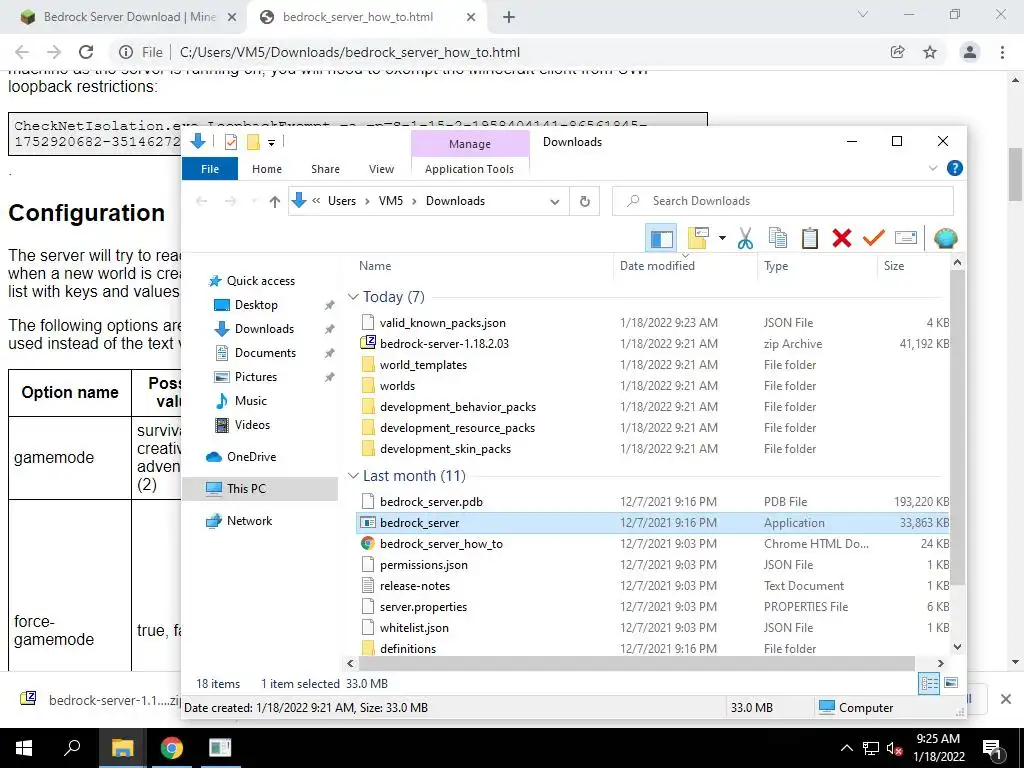The width and height of the screenshot is (1024, 768).
Task: Click the scissors Cut icon
Action: (x=745, y=238)
